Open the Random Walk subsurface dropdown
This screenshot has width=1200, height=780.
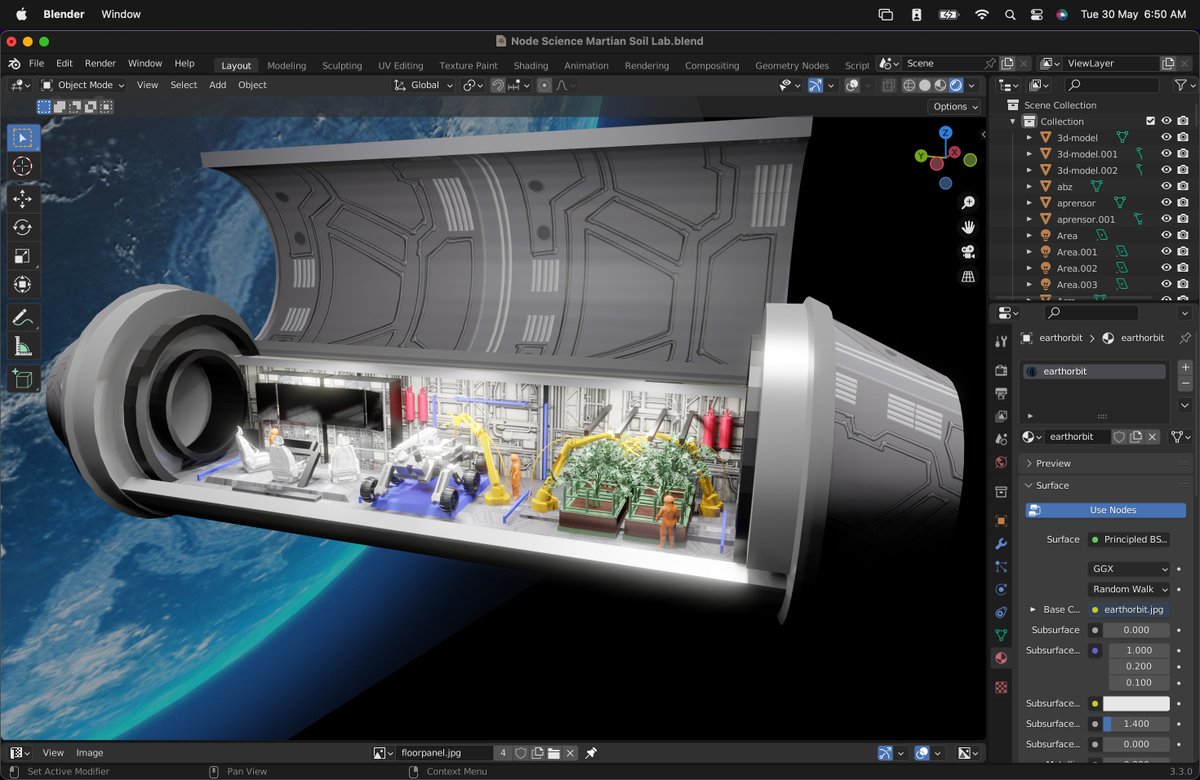pyautogui.click(x=1129, y=589)
